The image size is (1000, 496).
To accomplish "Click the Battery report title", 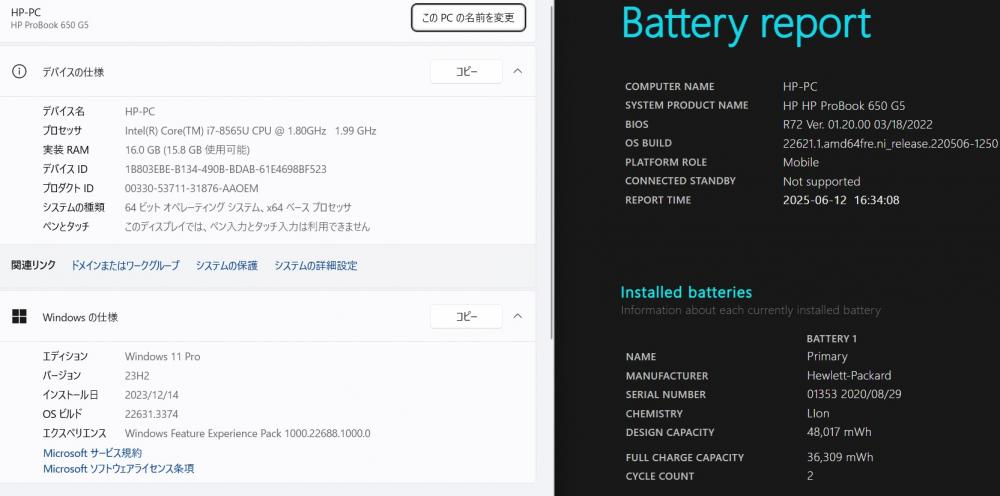I will (746, 24).
